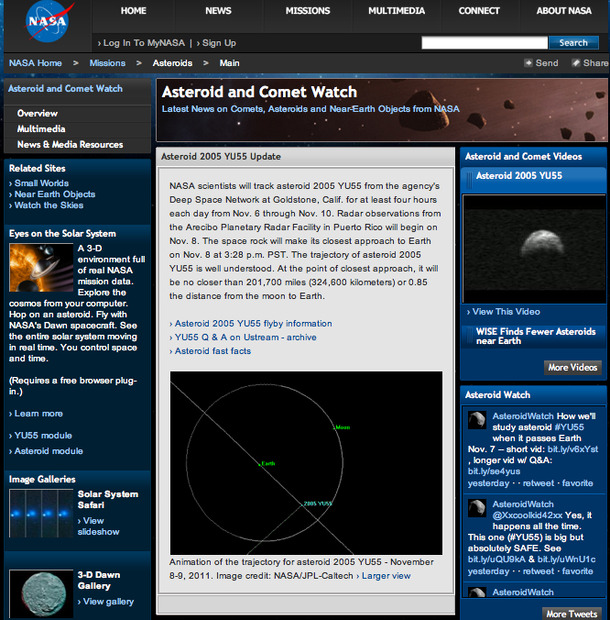Screen dimensions: 610x620
Task: Click Solar System Safari thumbnail
Action: pyautogui.click(x=41, y=513)
